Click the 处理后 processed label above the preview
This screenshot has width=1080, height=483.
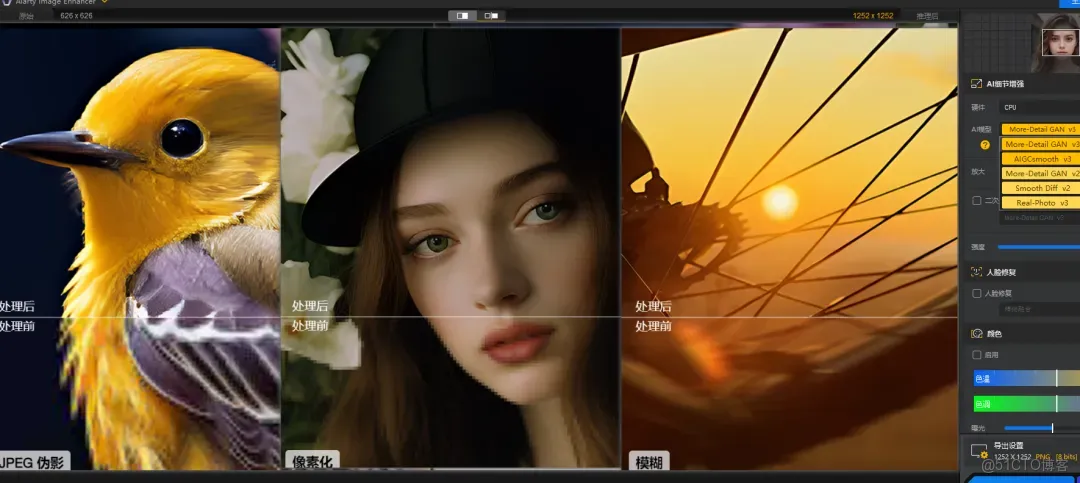pos(927,15)
